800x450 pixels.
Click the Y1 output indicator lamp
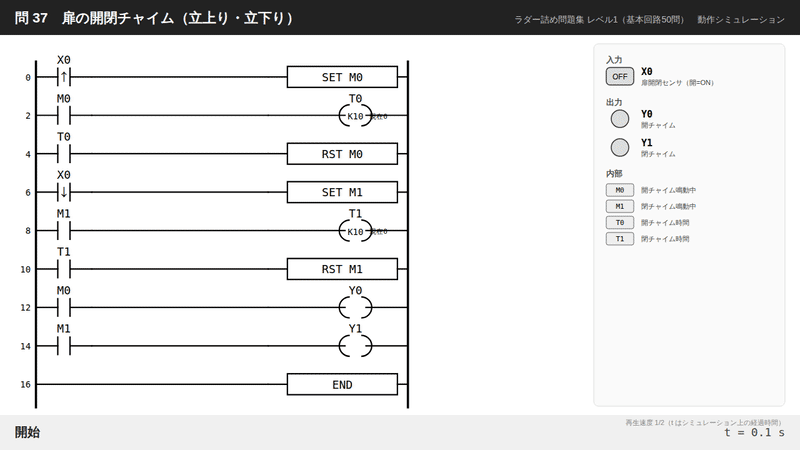click(619, 147)
